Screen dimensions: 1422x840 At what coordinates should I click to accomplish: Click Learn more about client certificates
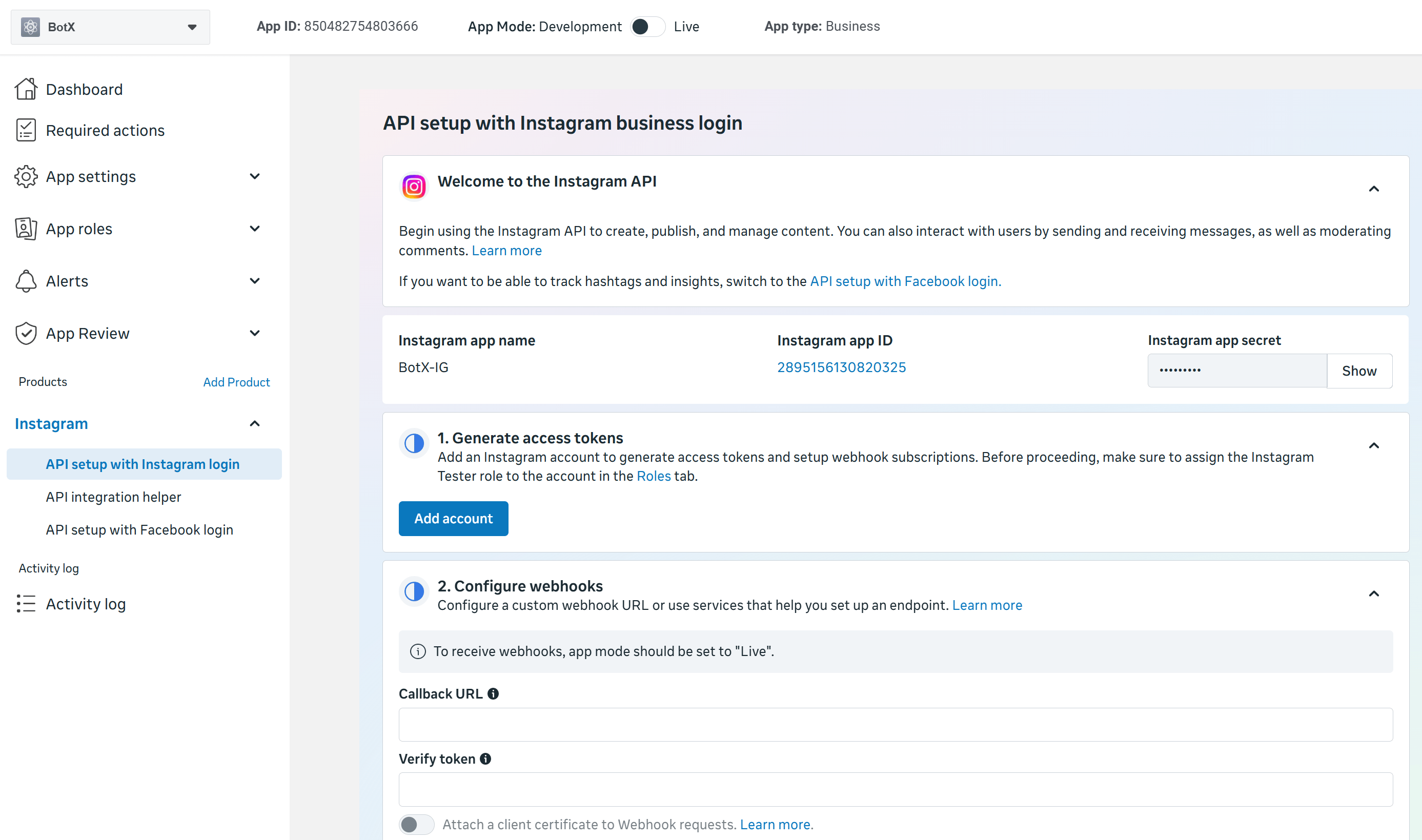point(775,824)
